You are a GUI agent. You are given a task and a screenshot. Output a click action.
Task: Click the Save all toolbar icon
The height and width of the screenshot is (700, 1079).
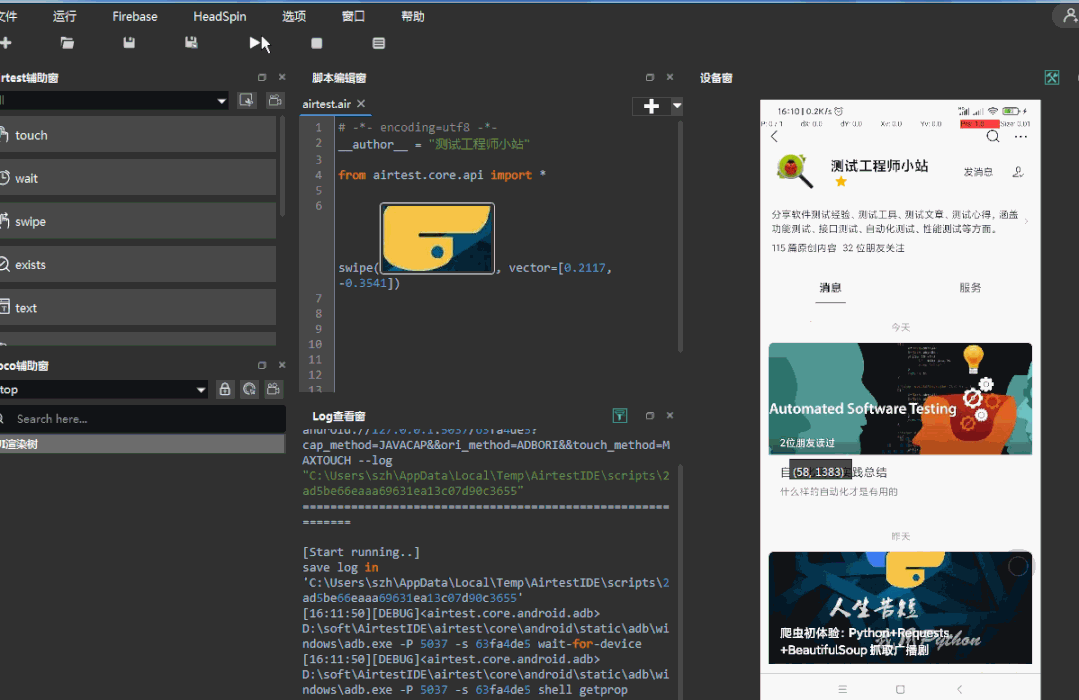[191, 43]
